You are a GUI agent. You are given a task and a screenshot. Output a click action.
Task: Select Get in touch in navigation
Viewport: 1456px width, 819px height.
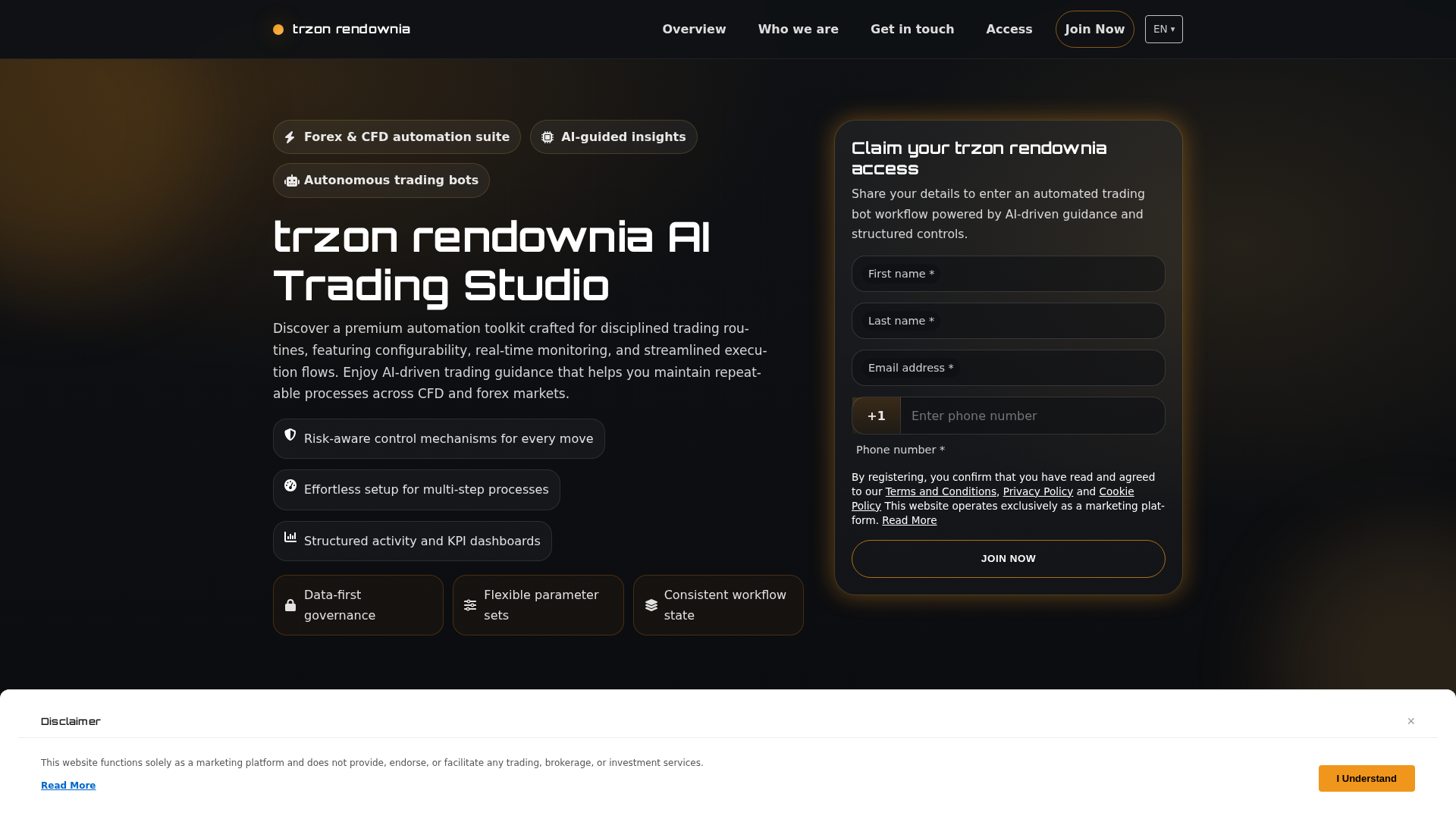point(912,30)
